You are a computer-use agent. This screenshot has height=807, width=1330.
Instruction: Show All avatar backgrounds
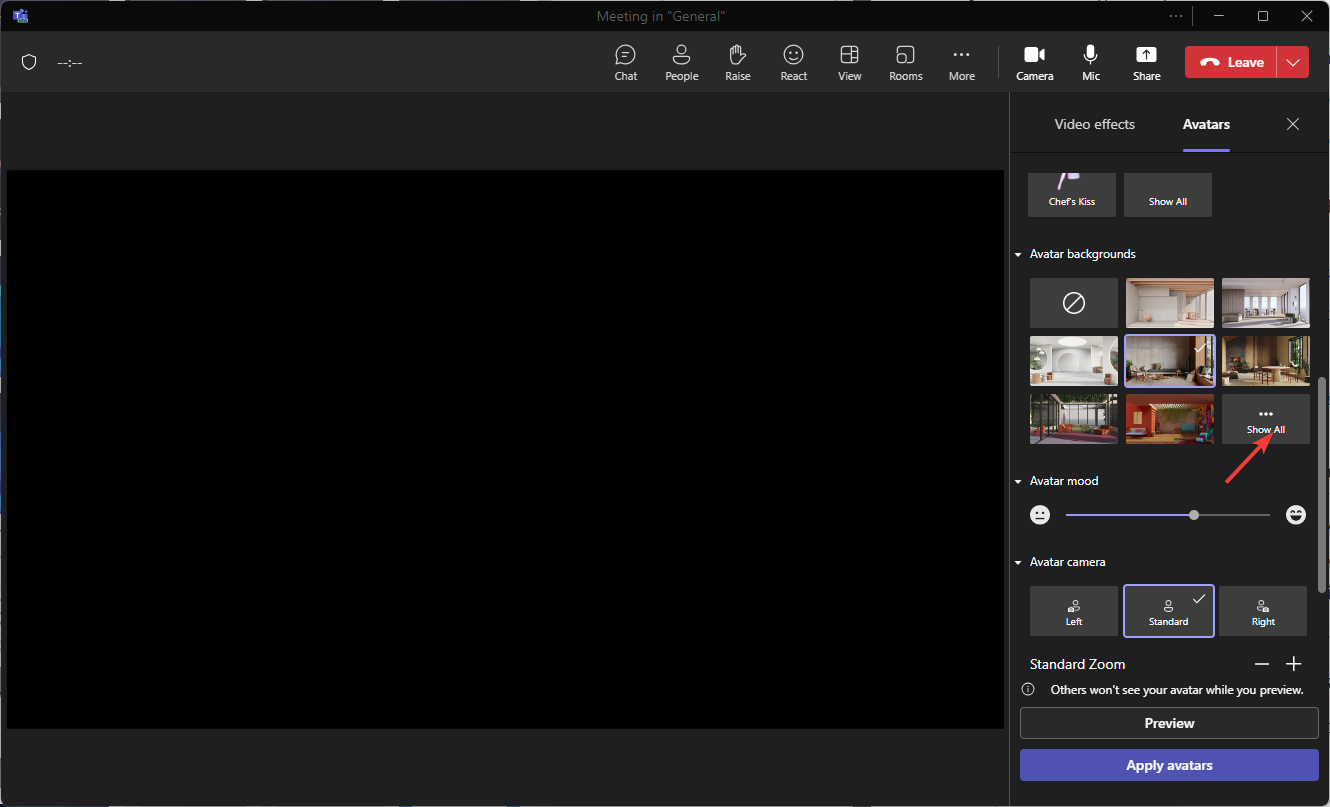1266,419
